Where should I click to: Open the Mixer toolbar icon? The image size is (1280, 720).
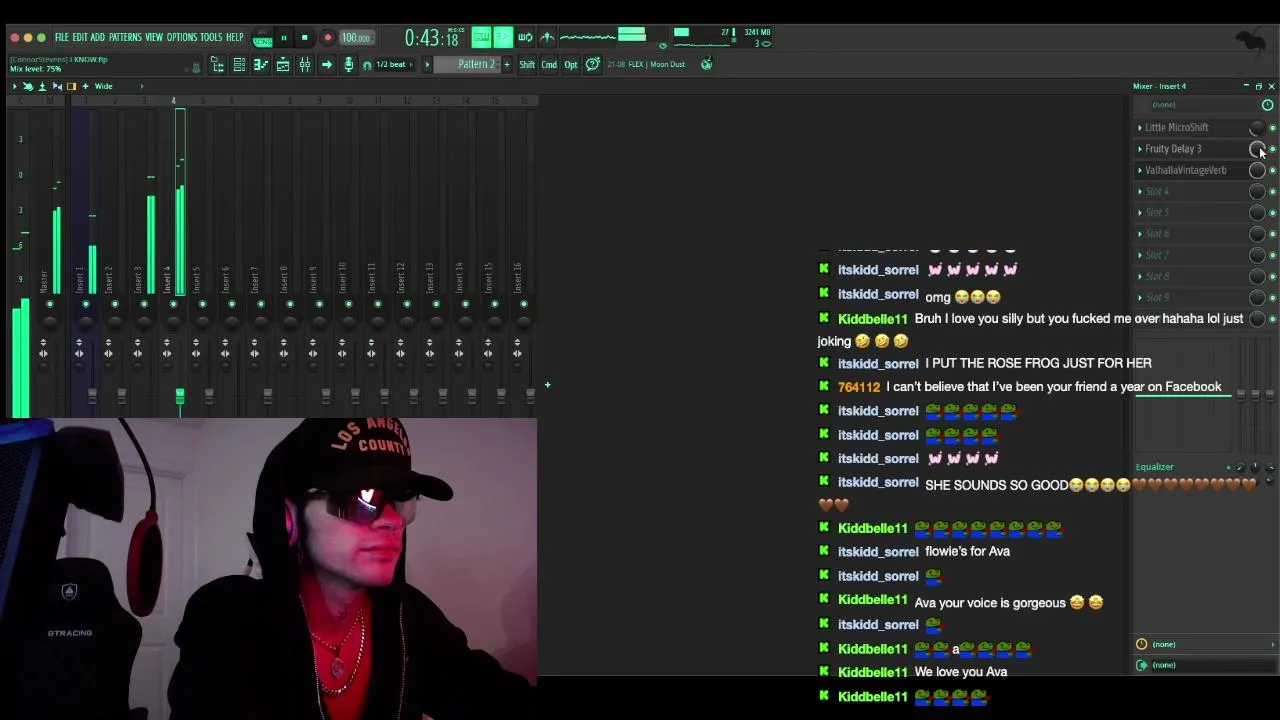click(305, 64)
